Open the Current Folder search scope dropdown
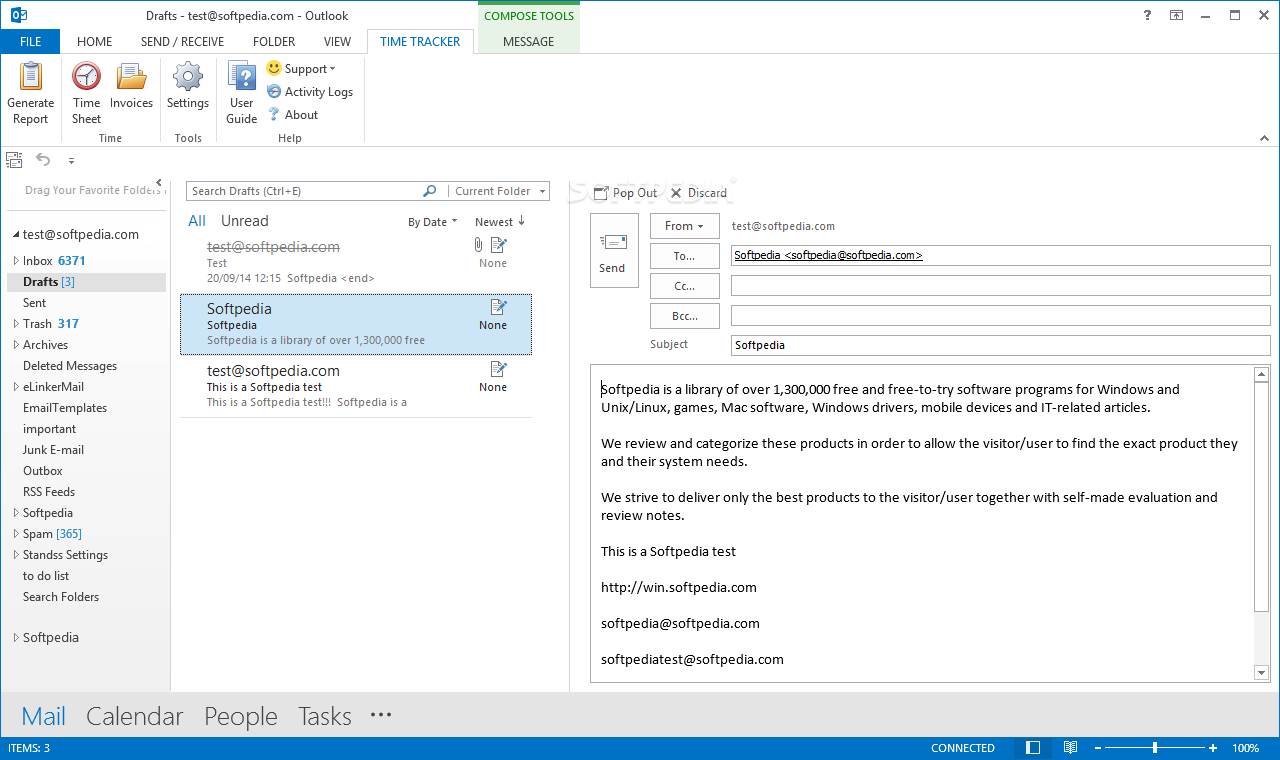Image resolution: width=1280 pixels, height=760 pixels. (499, 191)
